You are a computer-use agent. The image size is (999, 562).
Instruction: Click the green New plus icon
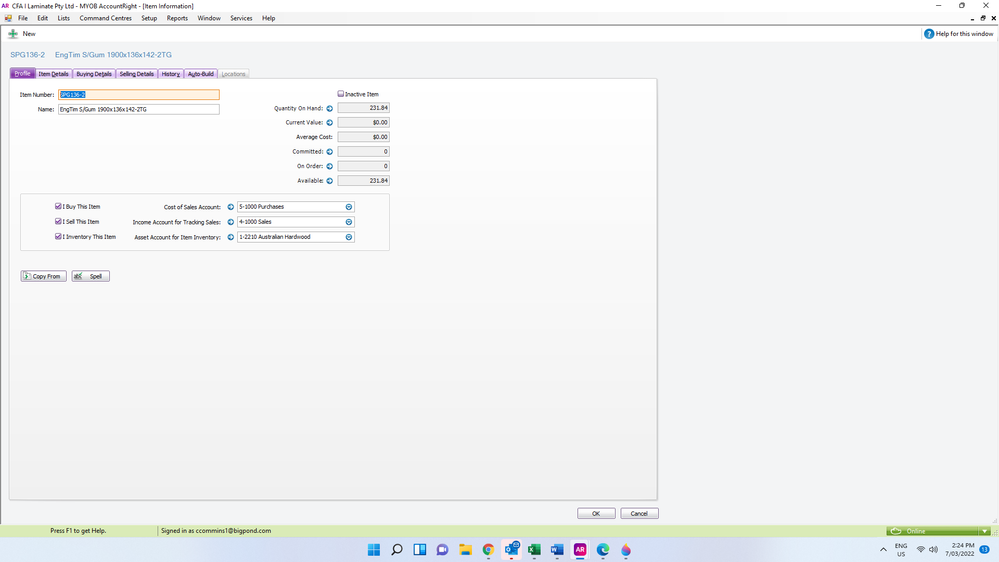point(13,34)
